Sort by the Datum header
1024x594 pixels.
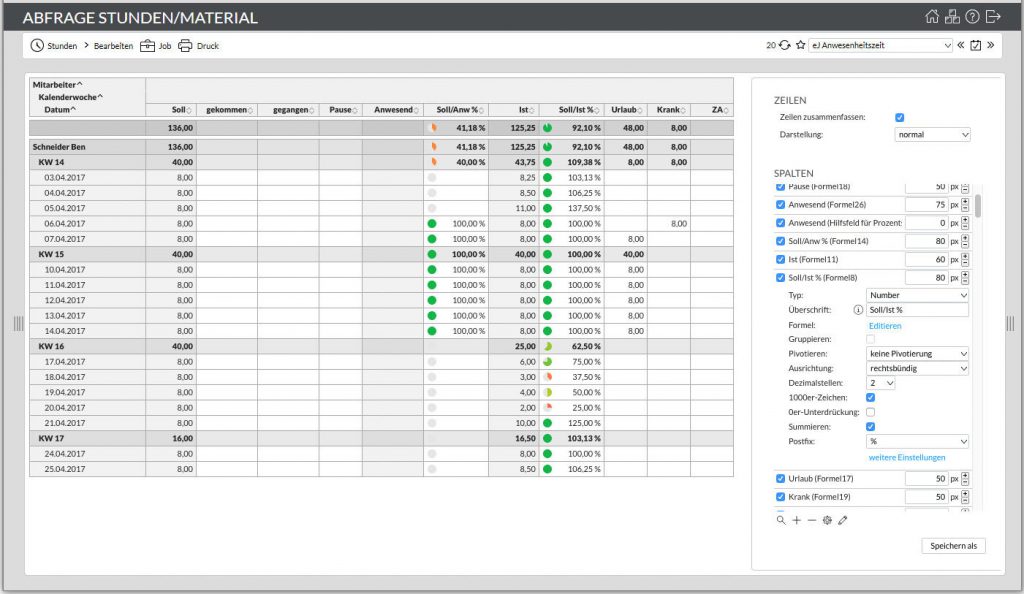click(x=60, y=110)
